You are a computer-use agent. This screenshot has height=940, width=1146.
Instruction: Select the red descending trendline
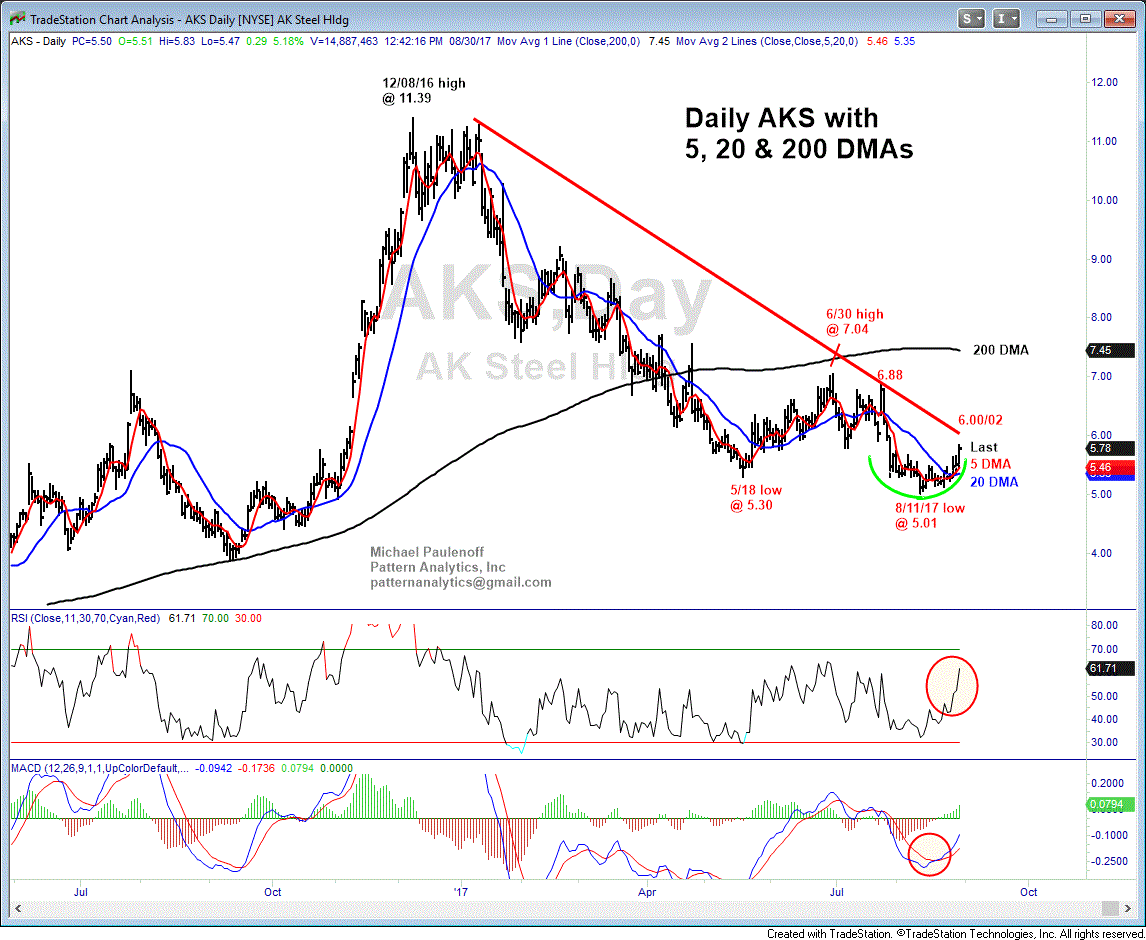(716, 276)
